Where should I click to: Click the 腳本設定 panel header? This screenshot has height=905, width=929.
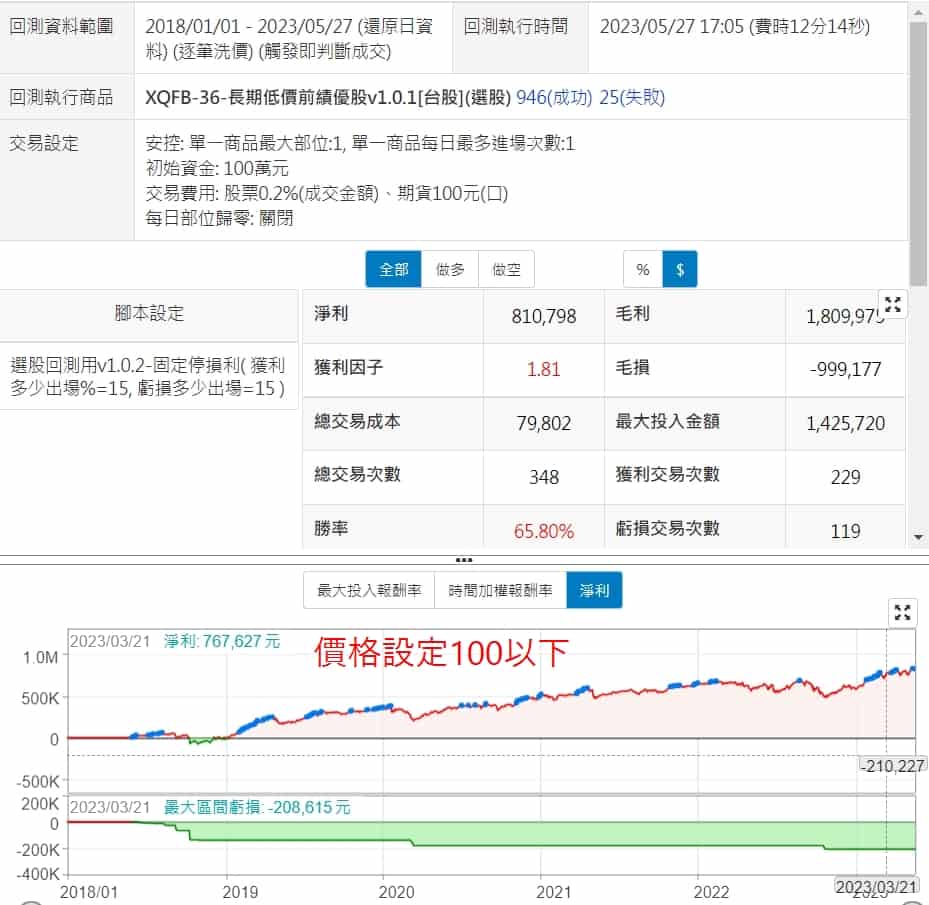[150, 314]
